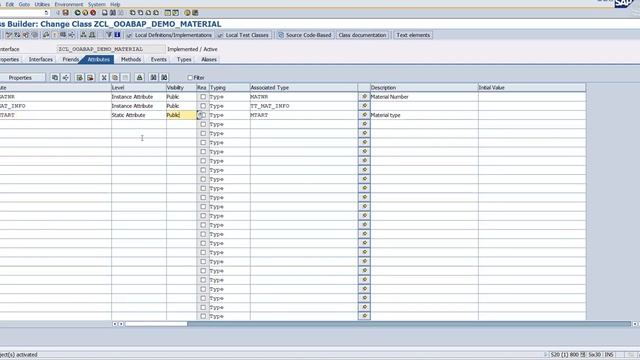The width and height of the screenshot is (640, 360).
Task: Go to previous page with the toolbar icon
Action: (140, 13)
